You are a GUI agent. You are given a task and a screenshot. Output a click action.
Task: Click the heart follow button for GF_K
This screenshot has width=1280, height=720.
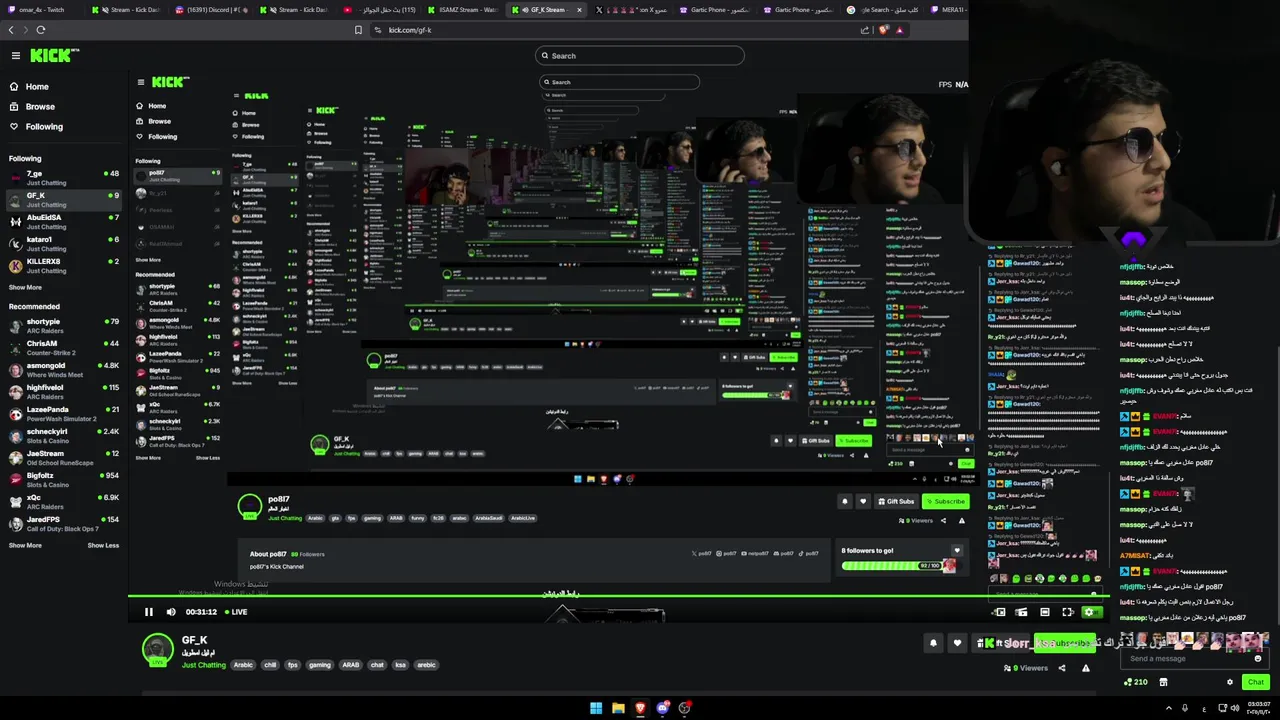coord(957,643)
